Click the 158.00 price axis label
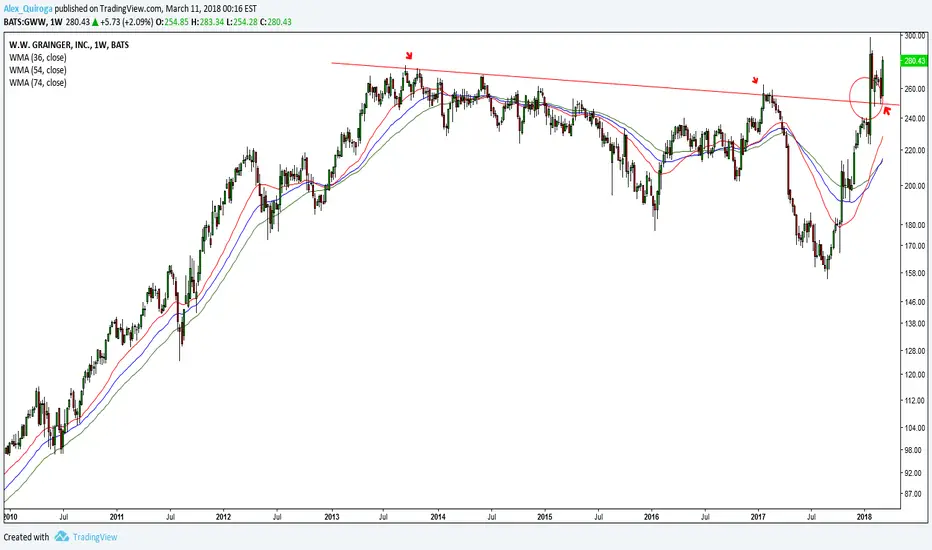This screenshot has height=550, width=932. tap(915, 274)
